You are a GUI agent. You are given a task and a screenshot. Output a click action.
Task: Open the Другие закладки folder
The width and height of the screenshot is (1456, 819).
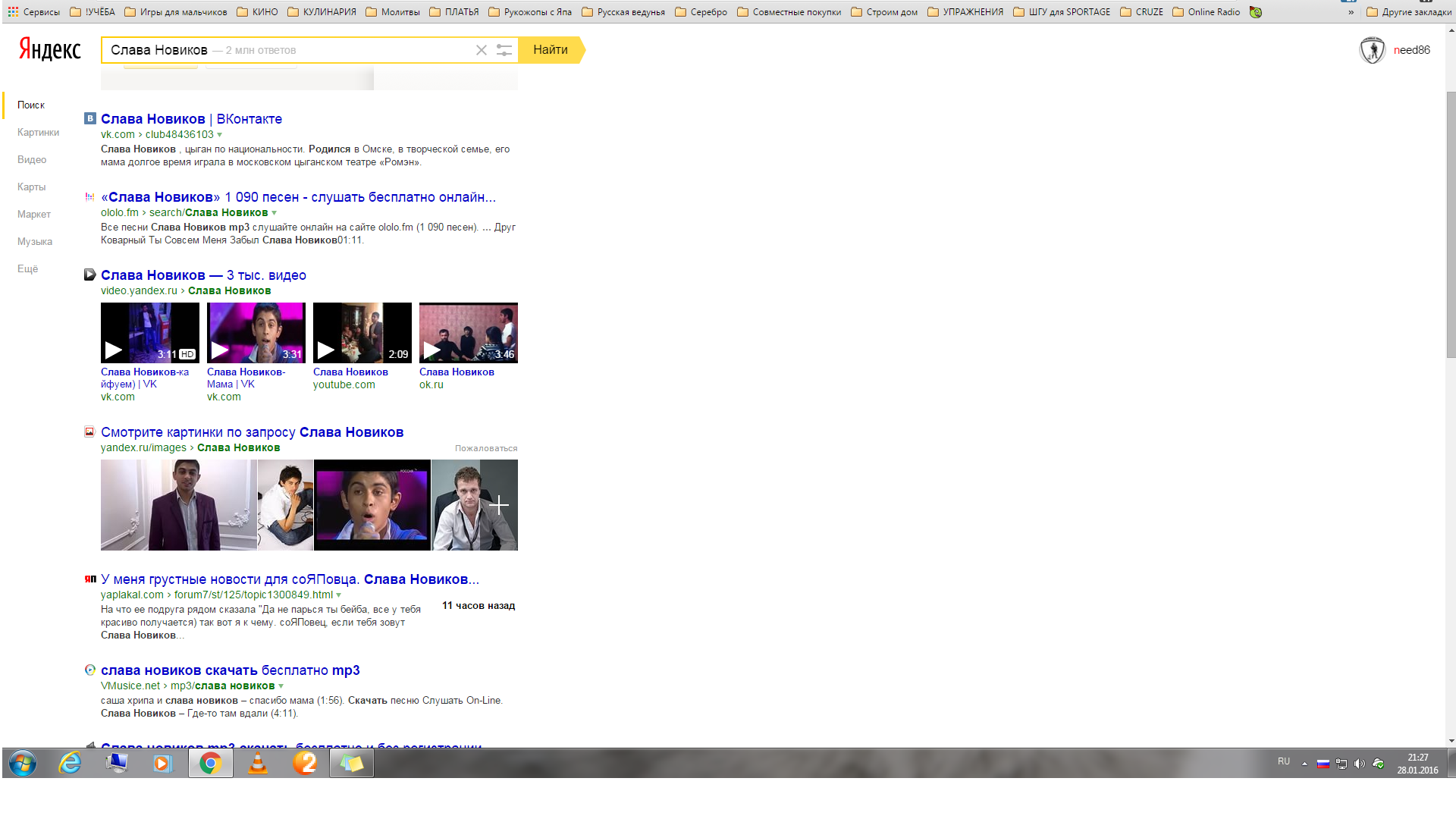[x=1409, y=12]
